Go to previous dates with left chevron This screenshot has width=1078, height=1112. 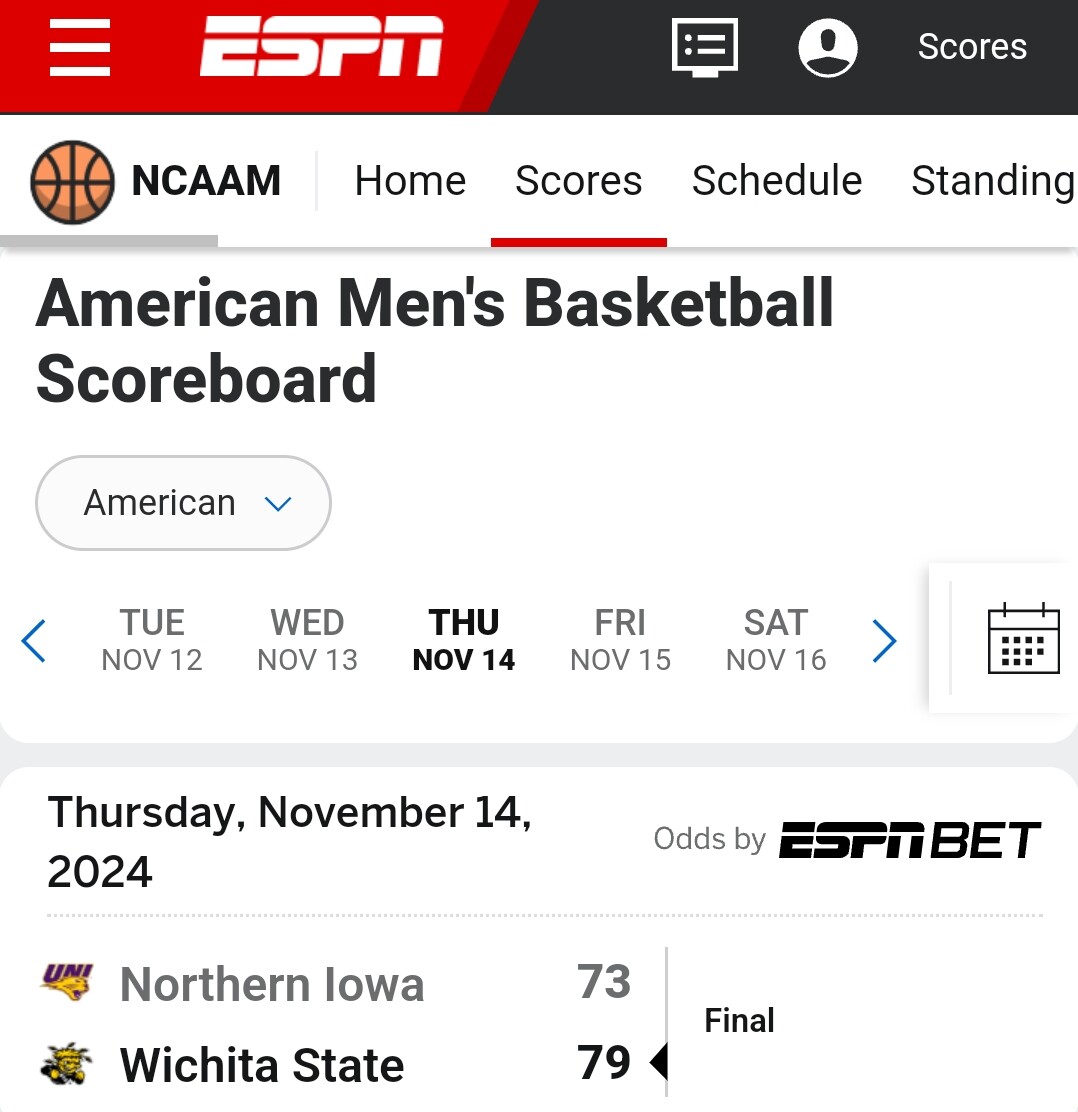point(33,640)
